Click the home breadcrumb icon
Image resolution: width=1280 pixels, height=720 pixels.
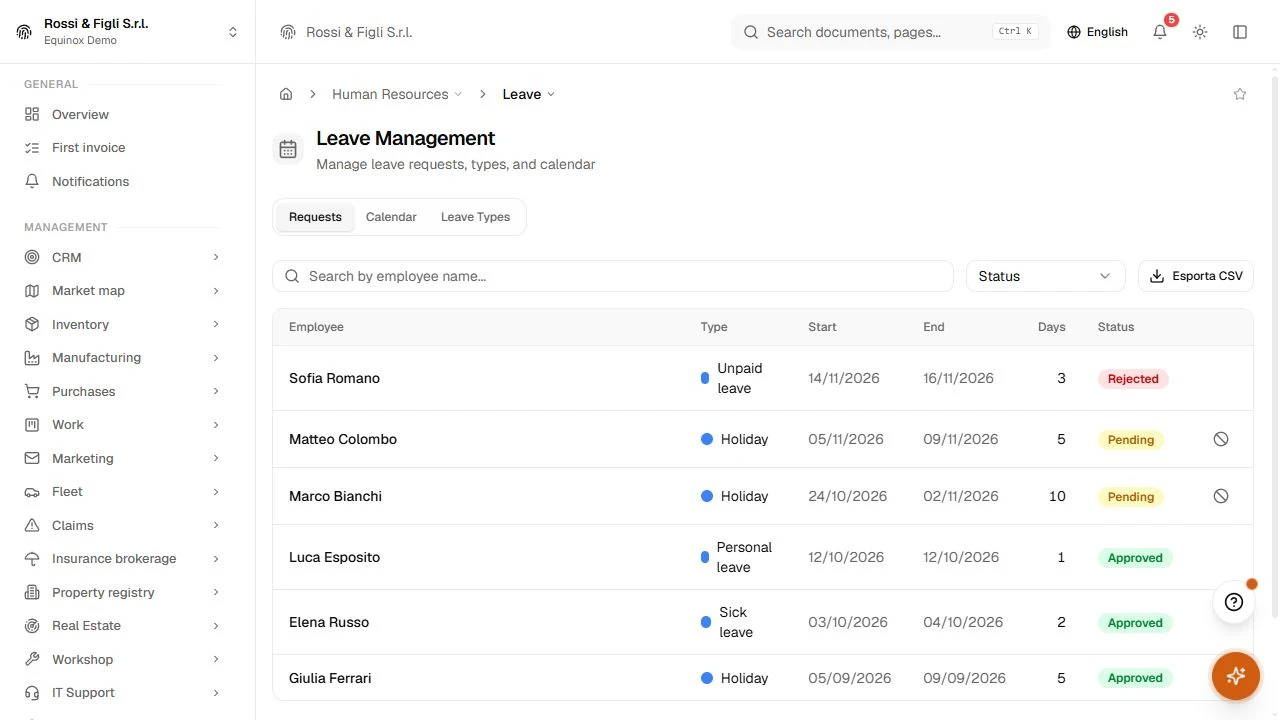tap(286, 94)
